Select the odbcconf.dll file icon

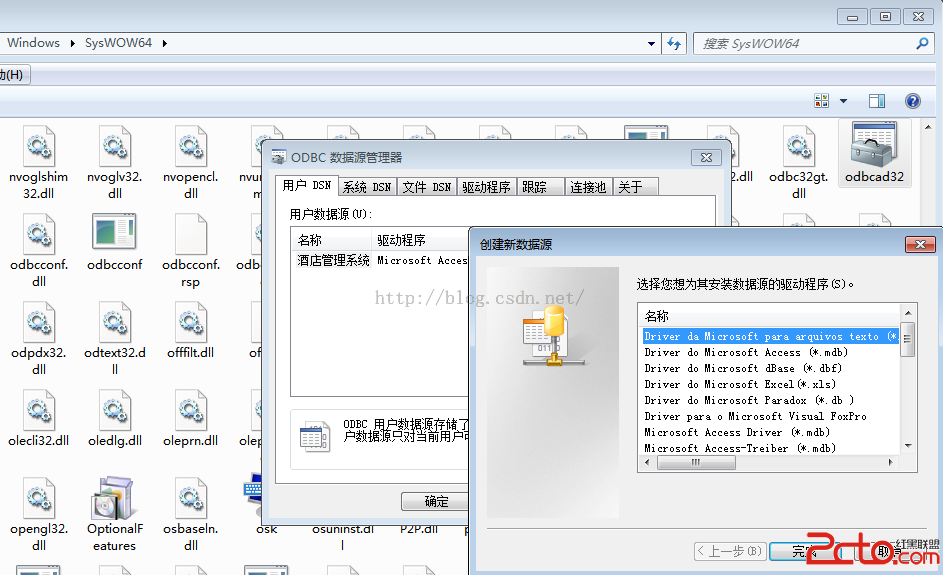[38, 234]
